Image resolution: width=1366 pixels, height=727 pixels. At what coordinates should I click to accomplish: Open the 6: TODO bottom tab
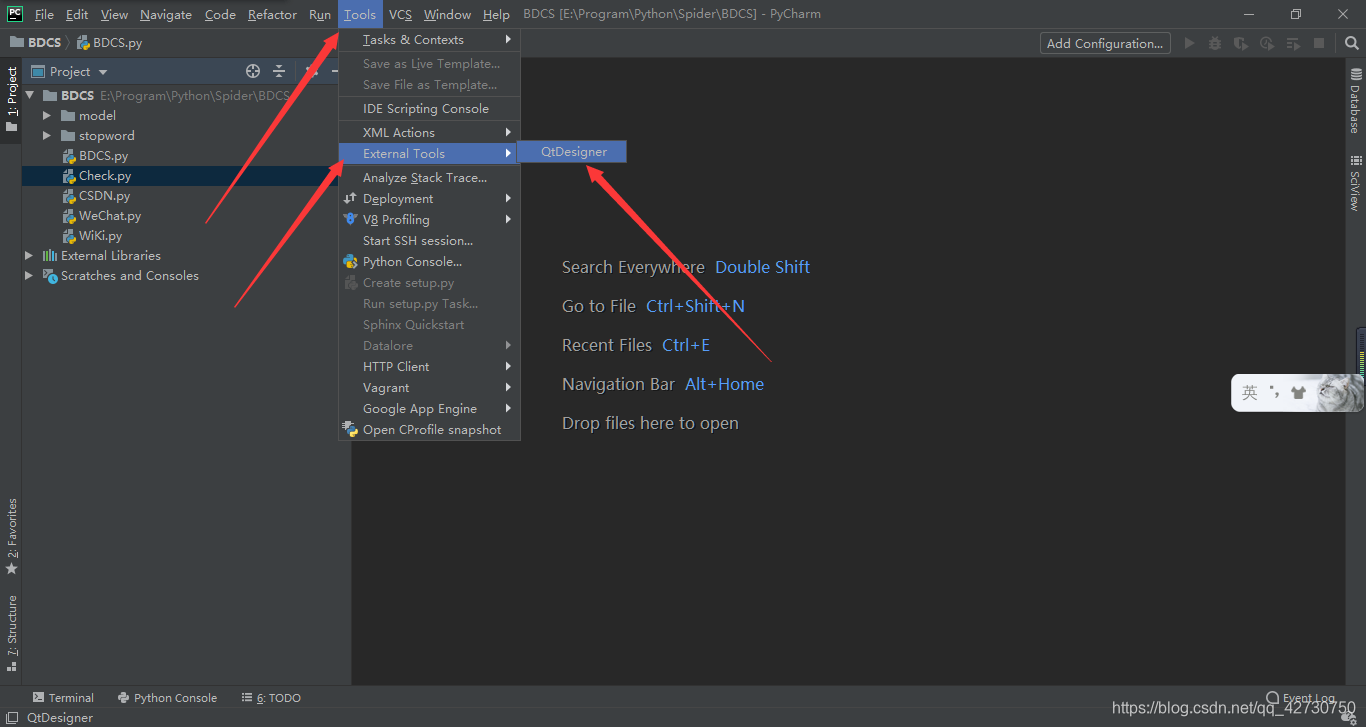click(271, 698)
